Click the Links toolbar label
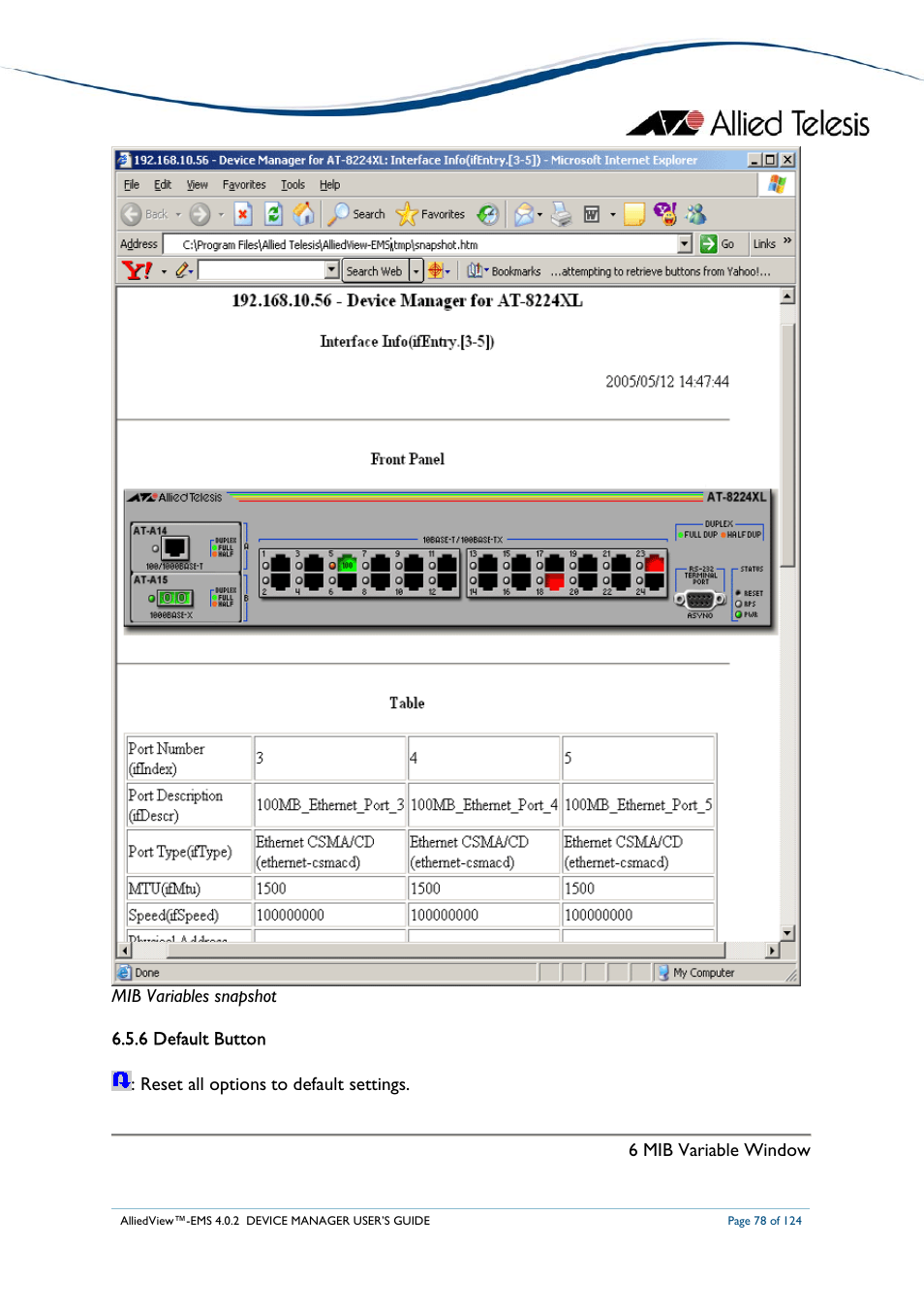Viewport: 924px width, 1309px height. (764, 244)
